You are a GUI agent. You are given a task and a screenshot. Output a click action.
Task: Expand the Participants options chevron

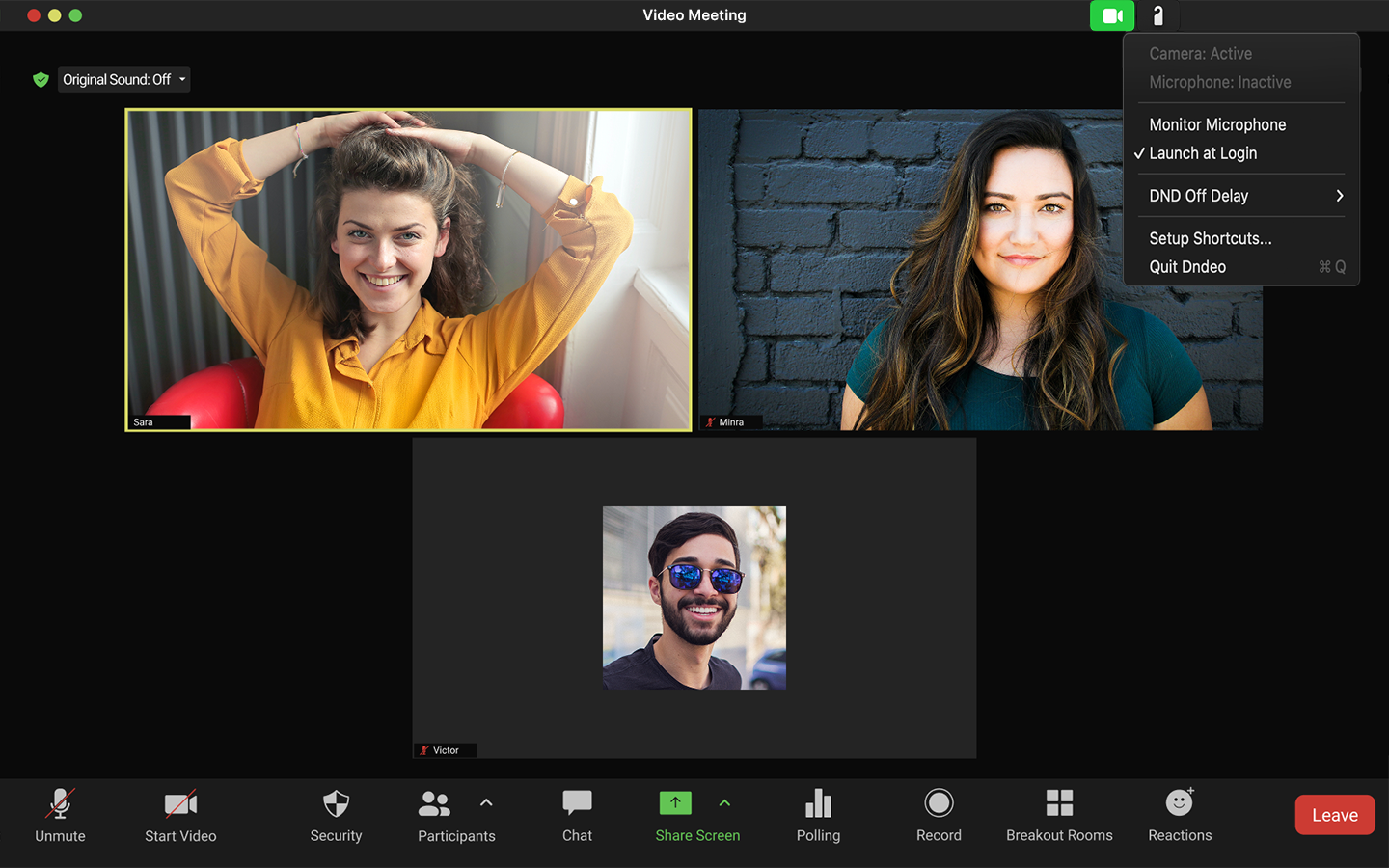(x=486, y=802)
